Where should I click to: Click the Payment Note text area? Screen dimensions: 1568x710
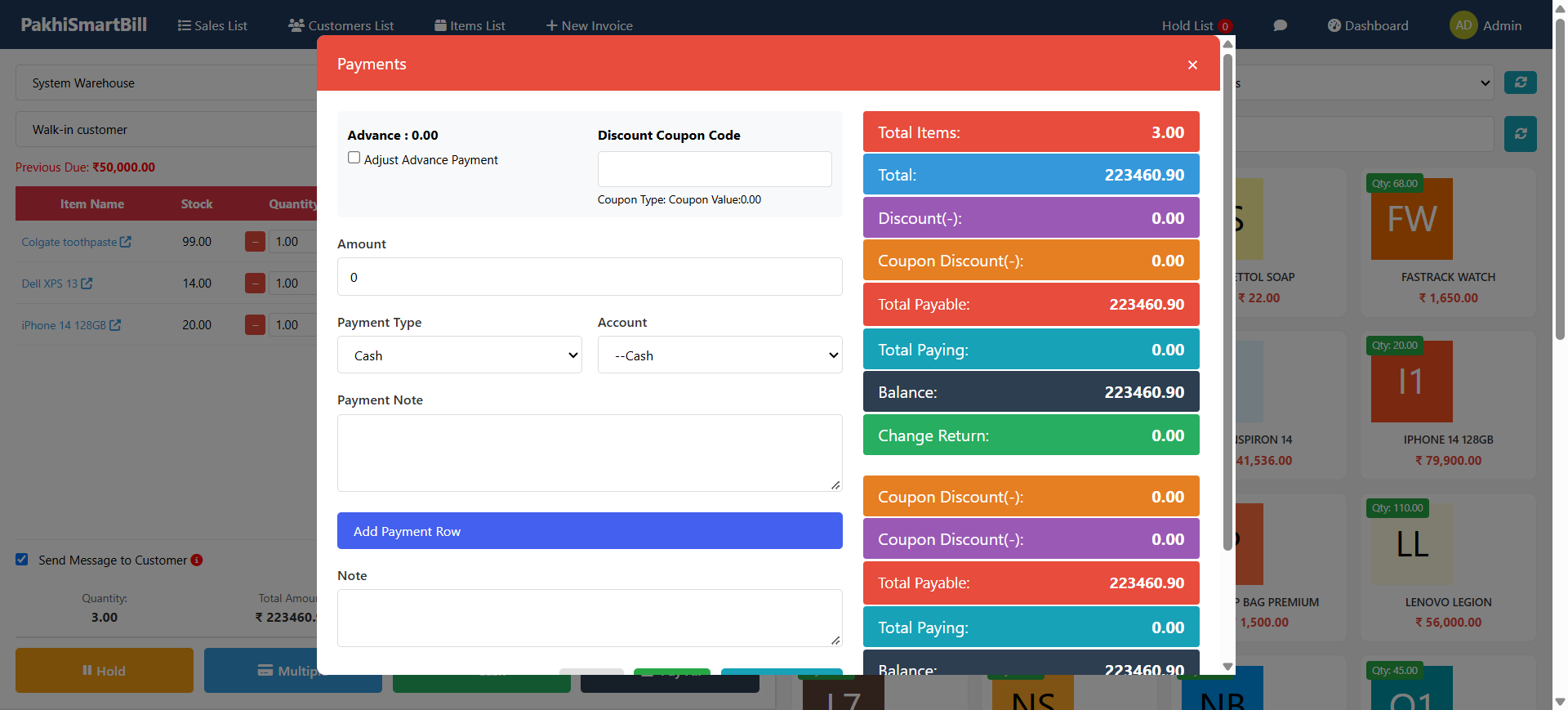click(590, 453)
